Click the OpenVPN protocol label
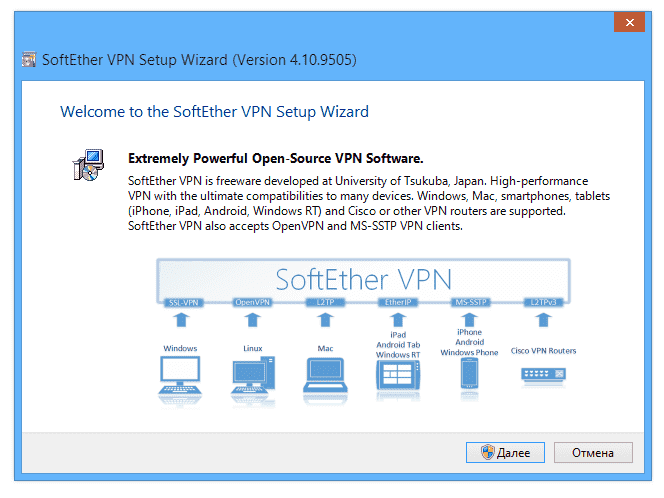The image size is (664, 498). pyautogui.click(x=252, y=301)
